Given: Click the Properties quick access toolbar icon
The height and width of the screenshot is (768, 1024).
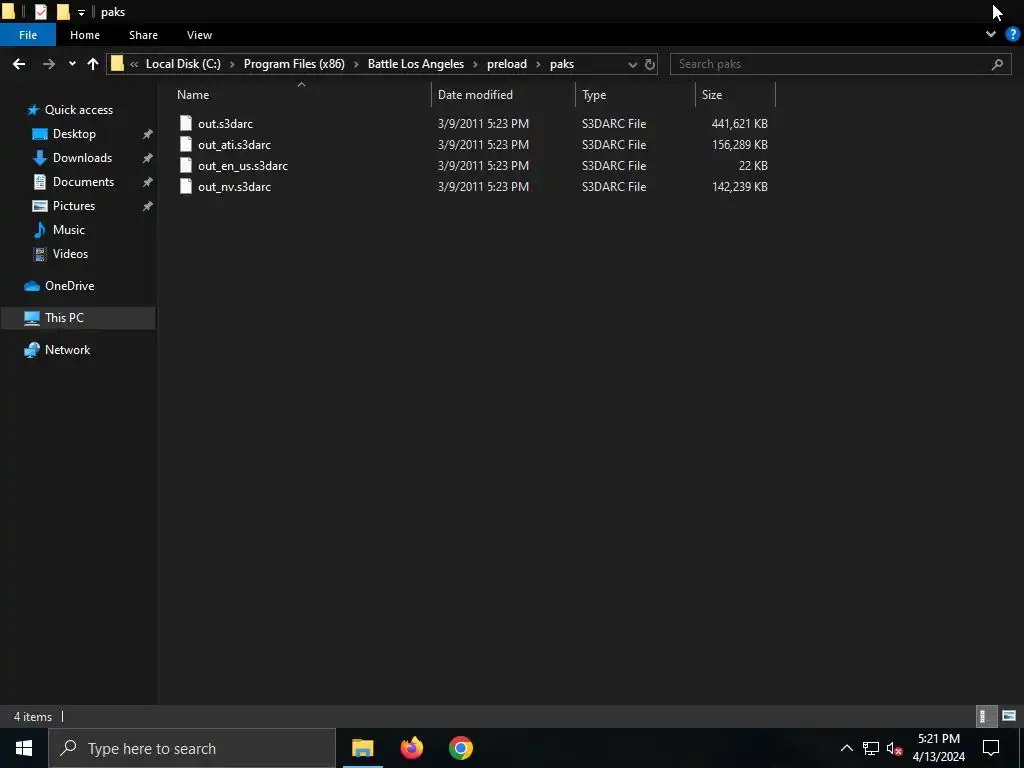Looking at the screenshot, I should click(x=40, y=12).
